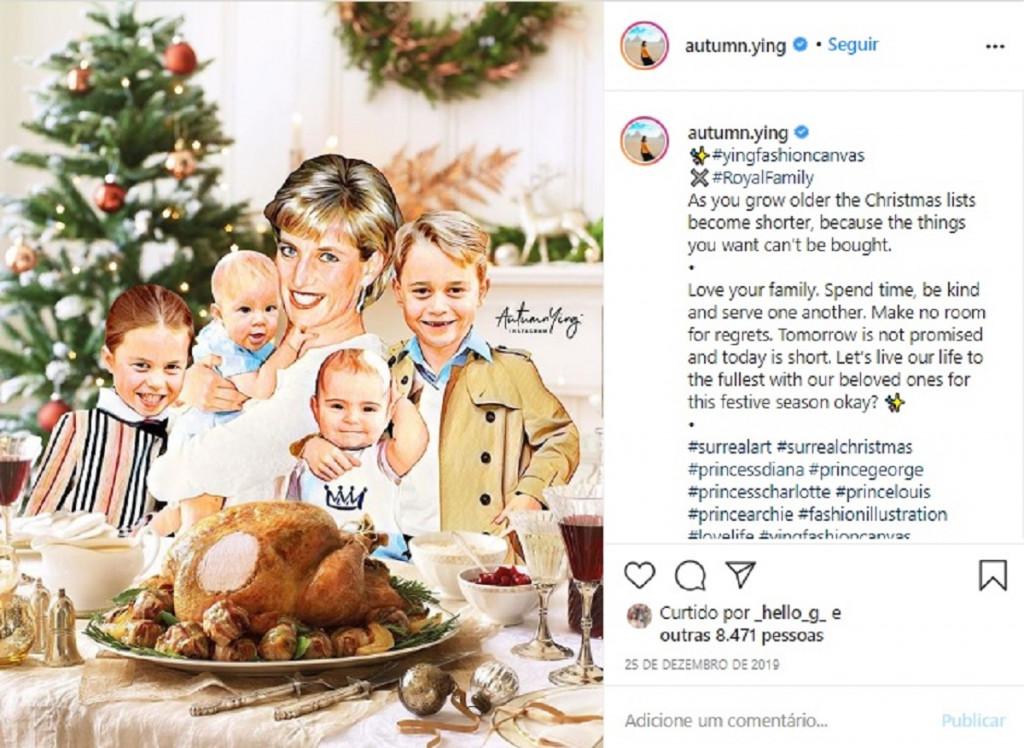Open the #princessdiana hashtag
This screenshot has width=1024, height=748.
pos(745,470)
